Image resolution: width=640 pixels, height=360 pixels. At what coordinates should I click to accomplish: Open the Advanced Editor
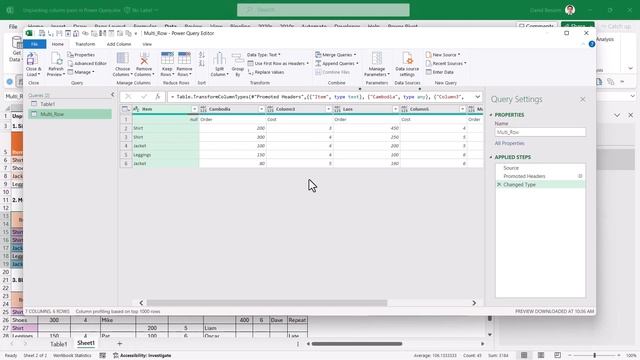(87, 63)
